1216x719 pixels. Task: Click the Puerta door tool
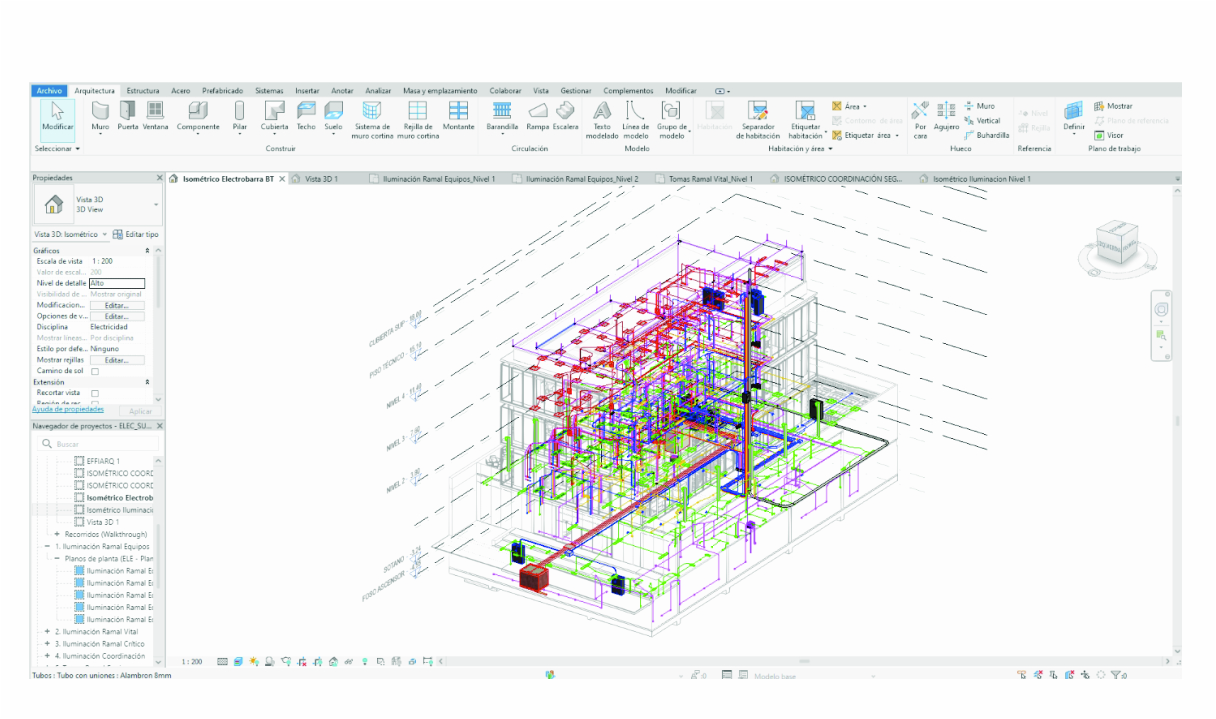[128, 115]
